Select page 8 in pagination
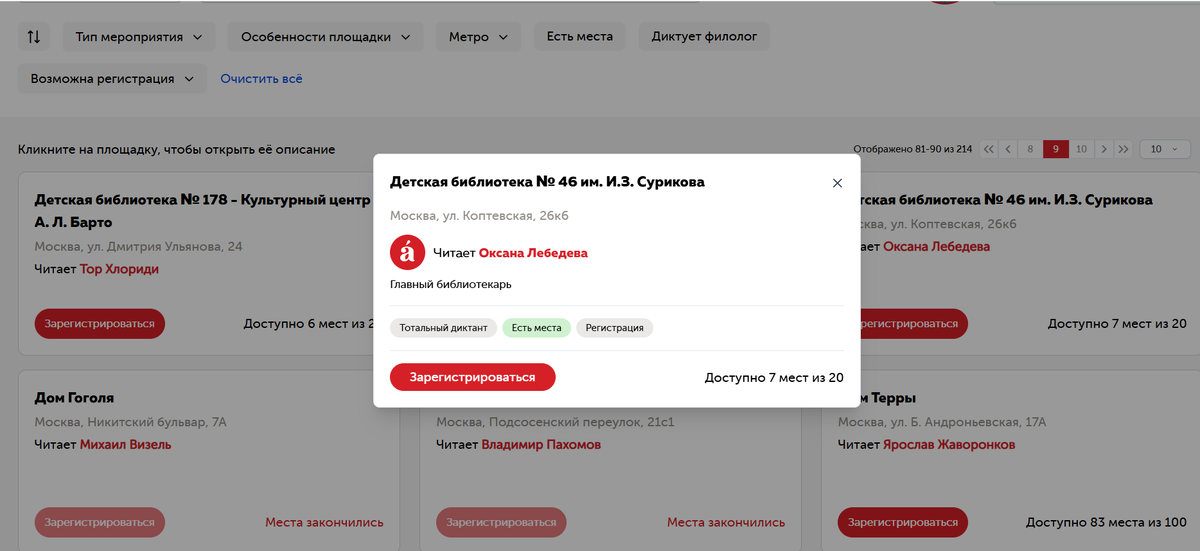The height and width of the screenshot is (551, 1200). click(1030, 149)
